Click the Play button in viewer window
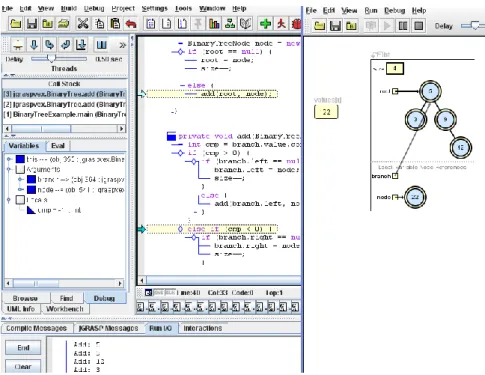 pos(387,26)
